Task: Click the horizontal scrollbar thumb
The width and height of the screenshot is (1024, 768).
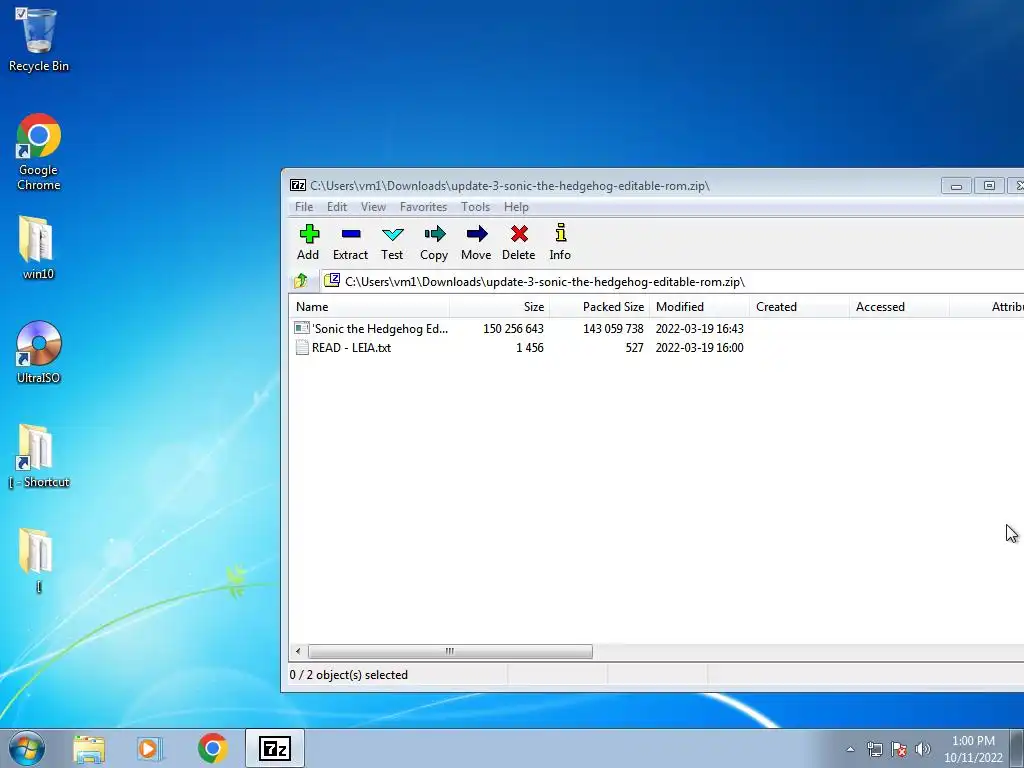Action: (x=450, y=651)
